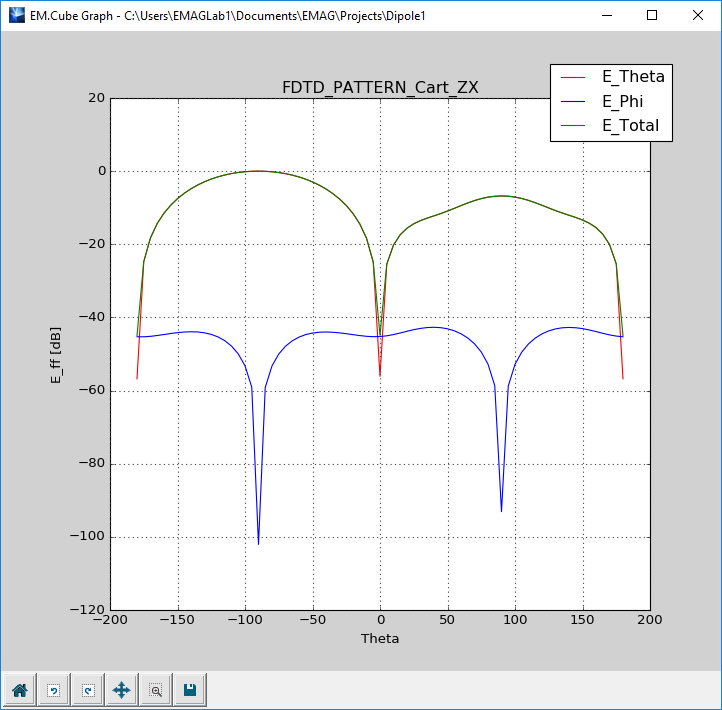Image resolution: width=722 pixels, height=710 pixels.
Task: Click the blue E_Phi line sample in legend
Action: (x=575, y=102)
